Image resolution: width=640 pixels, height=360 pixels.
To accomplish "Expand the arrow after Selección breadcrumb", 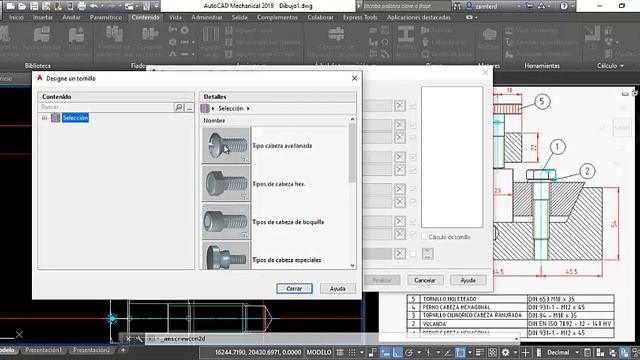I will (x=248, y=109).
